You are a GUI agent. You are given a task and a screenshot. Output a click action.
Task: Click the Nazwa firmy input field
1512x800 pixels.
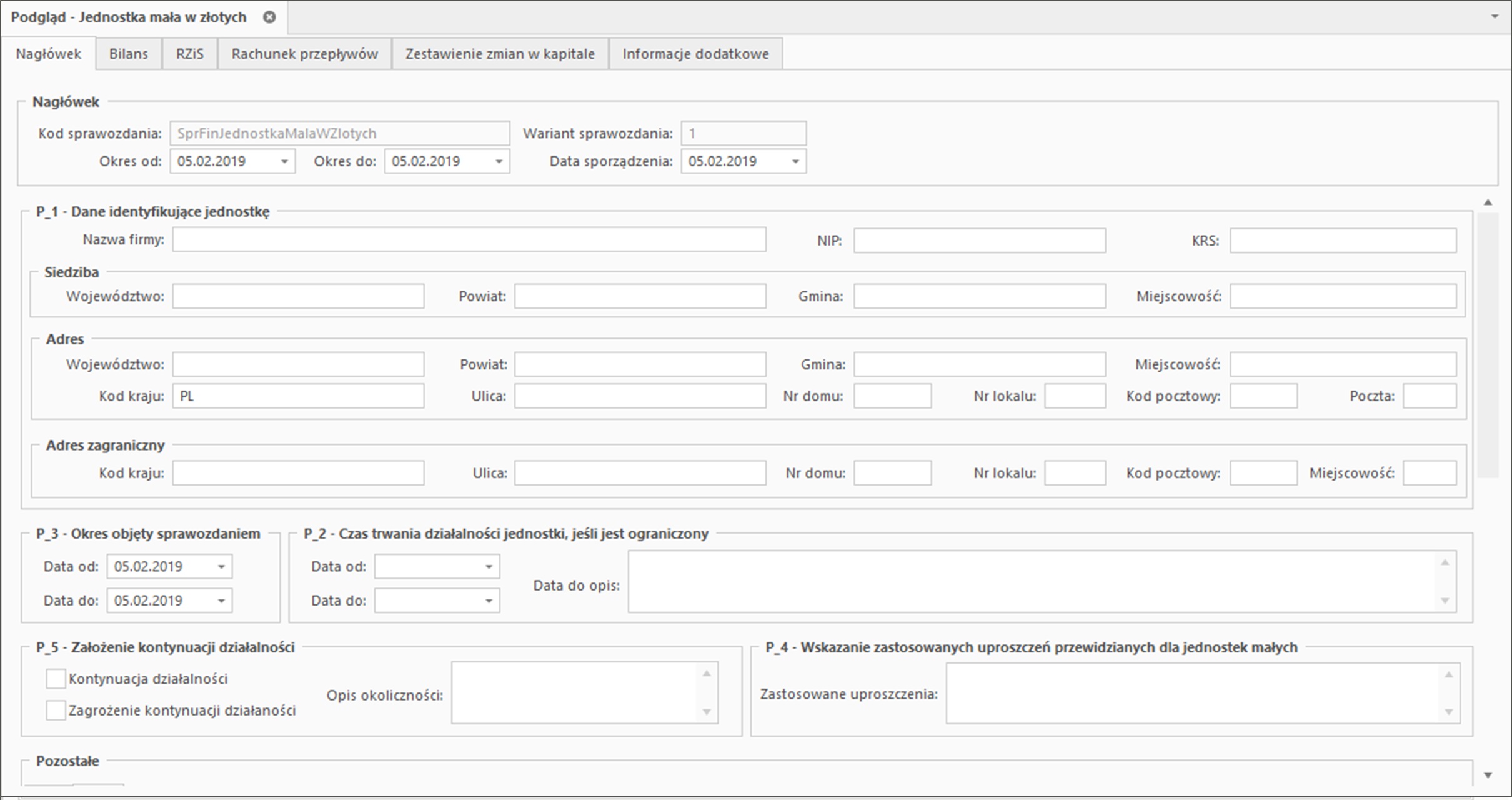click(x=469, y=240)
